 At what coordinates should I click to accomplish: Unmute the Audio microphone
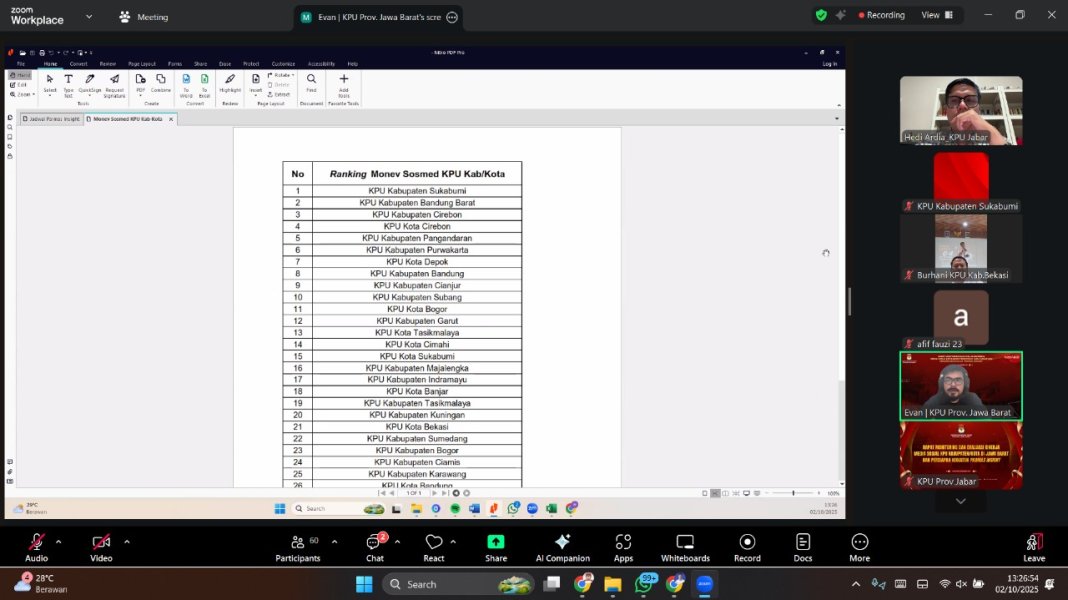(36, 547)
